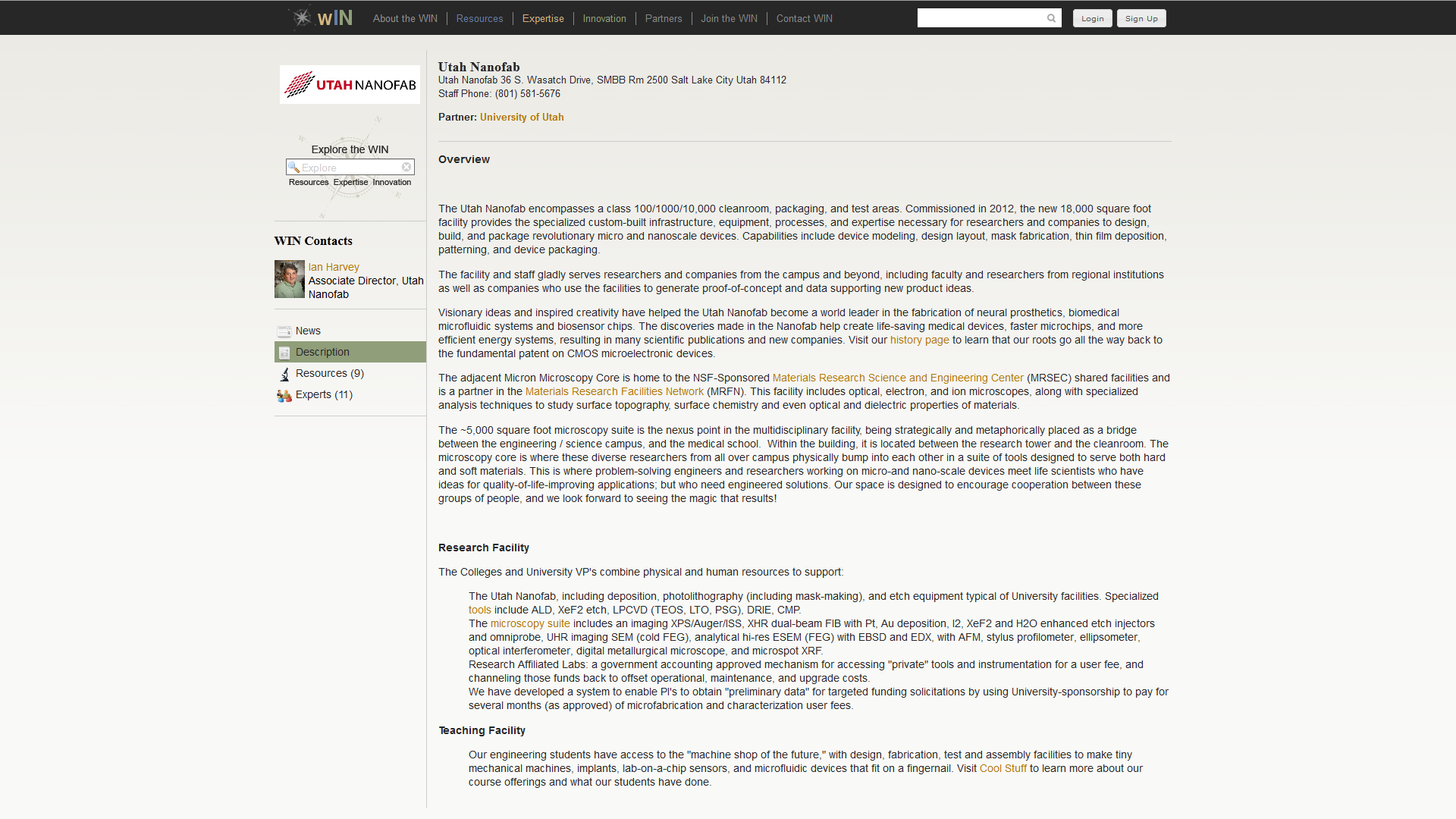The width and height of the screenshot is (1456, 819).
Task: Click the magnifier icon in the Explore box
Action: point(293,167)
